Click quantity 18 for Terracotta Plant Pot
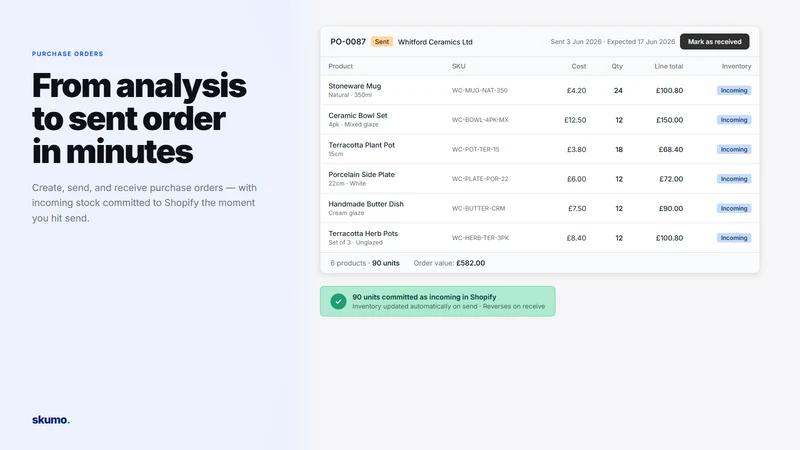Image resolution: width=800 pixels, height=450 pixels. pyautogui.click(x=619, y=149)
